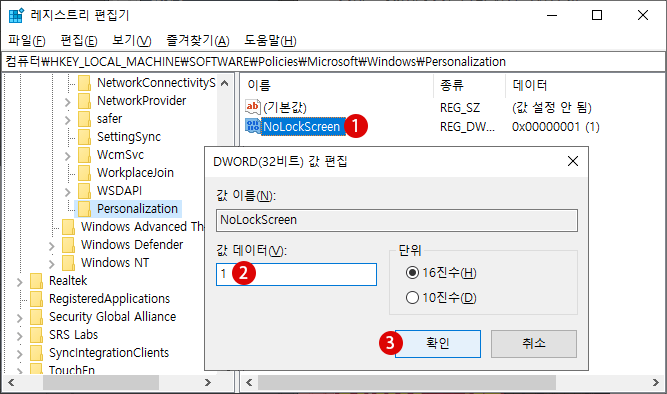
Task: Select the RegisteredApplications tree label
Action: coord(109,299)
